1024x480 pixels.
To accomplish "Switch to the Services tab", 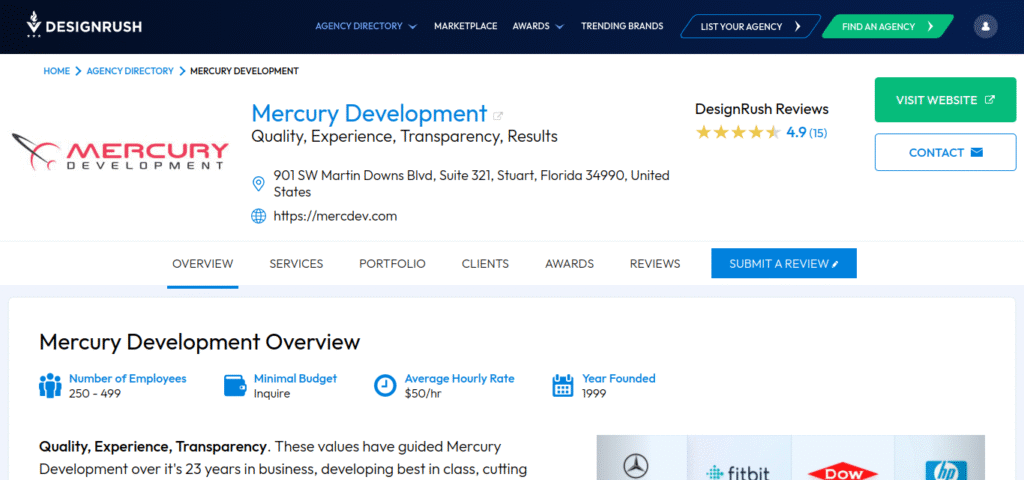I will [296, 264].
